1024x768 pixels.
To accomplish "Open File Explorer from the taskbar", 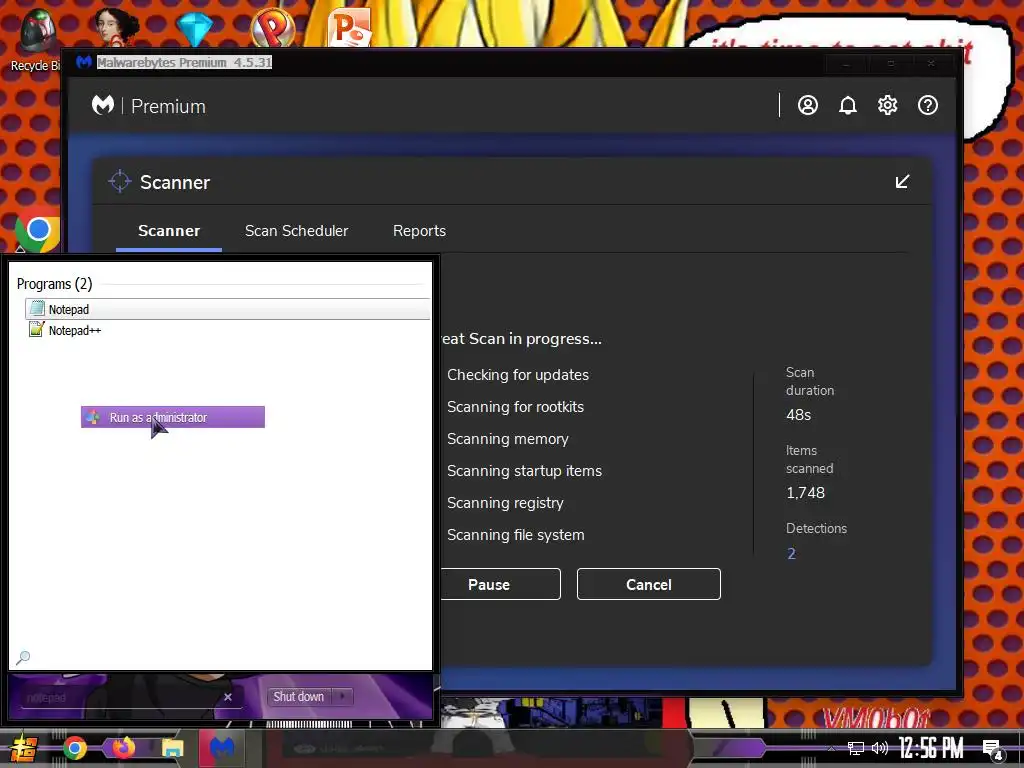I will [172, 748].
